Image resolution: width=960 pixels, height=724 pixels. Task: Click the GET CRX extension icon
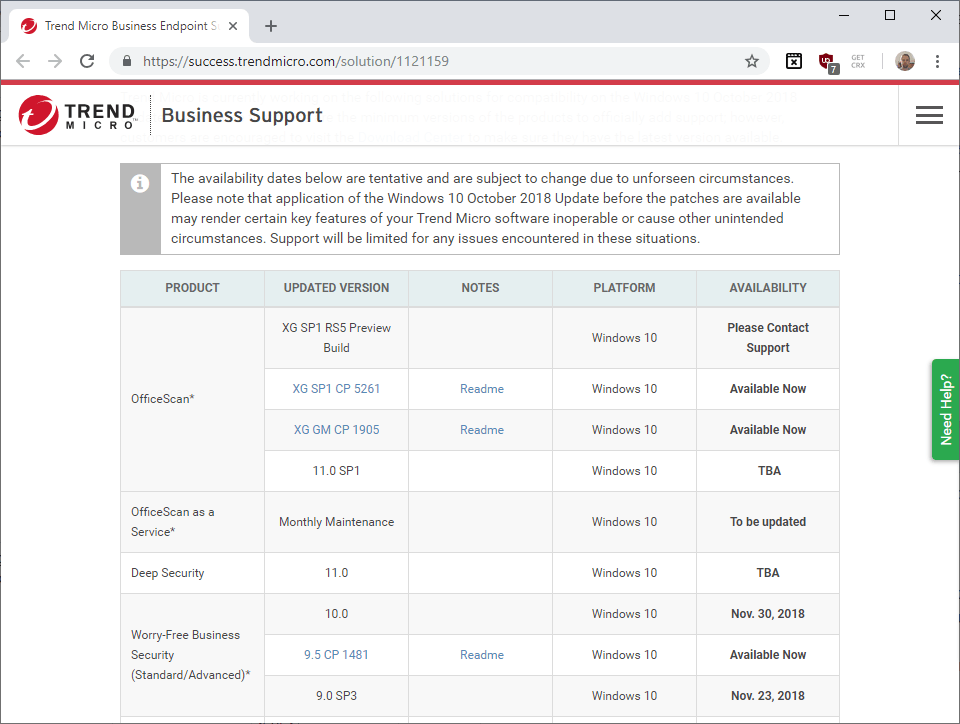tap(859, 61)
